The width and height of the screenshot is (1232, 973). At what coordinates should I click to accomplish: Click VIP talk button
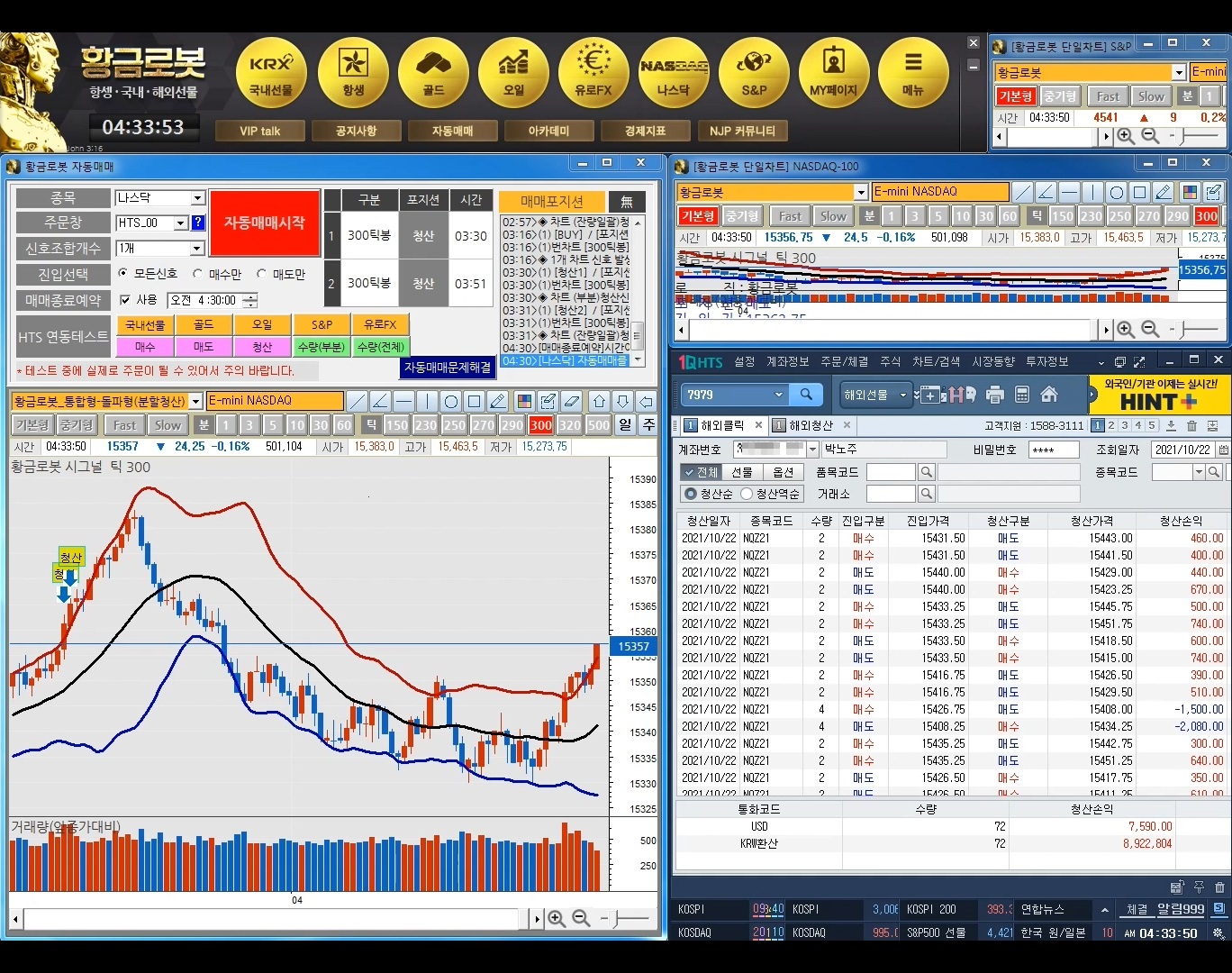(259, 132)
